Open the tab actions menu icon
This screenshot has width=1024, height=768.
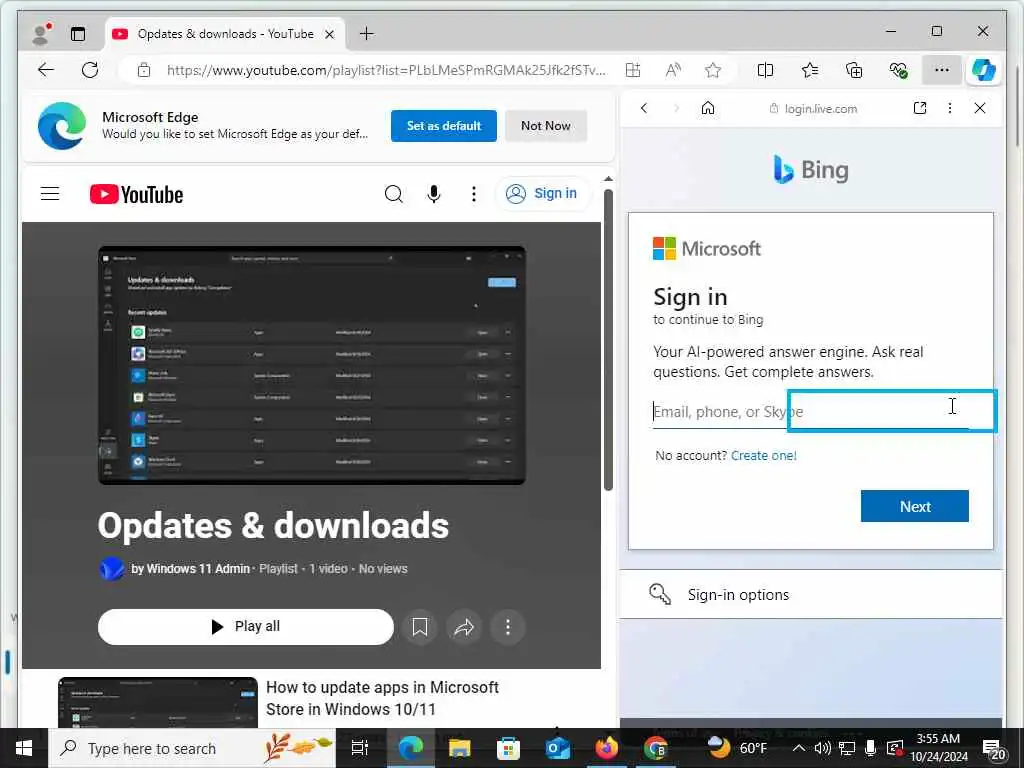pyautogui.click(x=78, y=34)
